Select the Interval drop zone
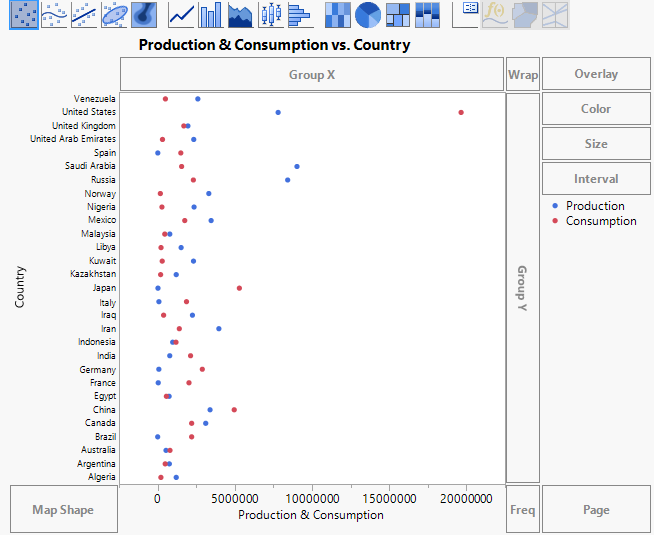This screenshot has height=535, width=654. coord(596,179)
